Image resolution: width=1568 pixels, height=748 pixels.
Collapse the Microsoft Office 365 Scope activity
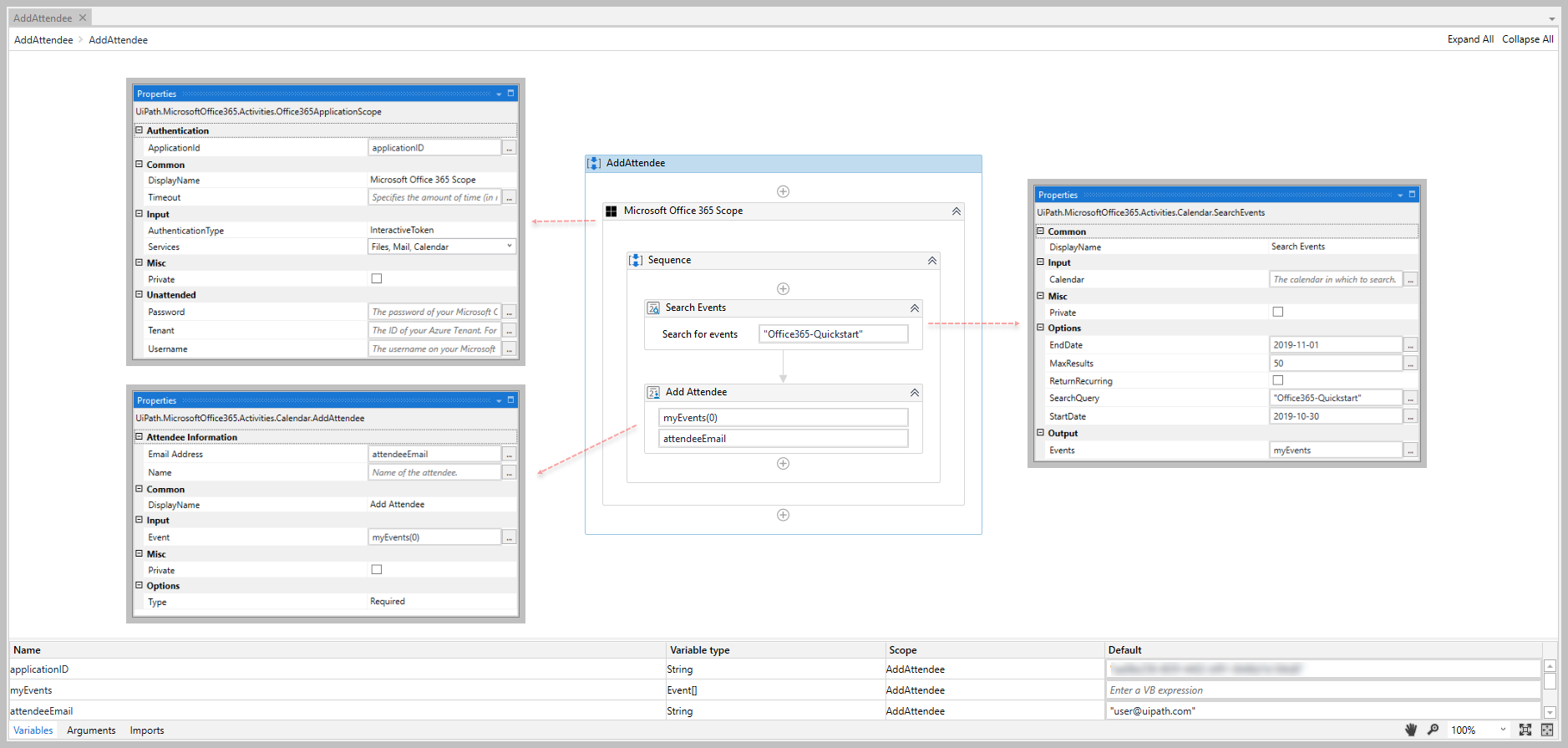pyautogui.click(x=956, y=211)
